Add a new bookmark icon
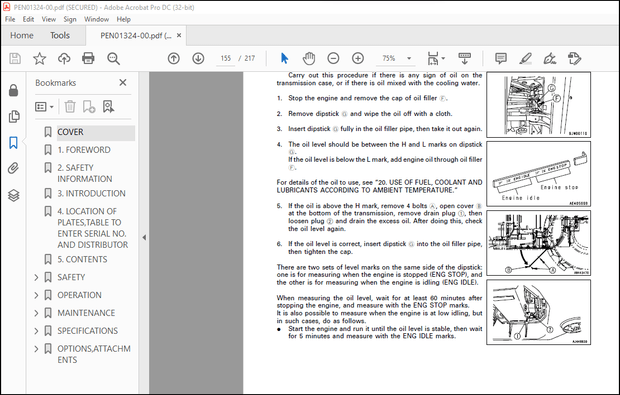Viewport: 620px width, 395px height. [89, 107]
